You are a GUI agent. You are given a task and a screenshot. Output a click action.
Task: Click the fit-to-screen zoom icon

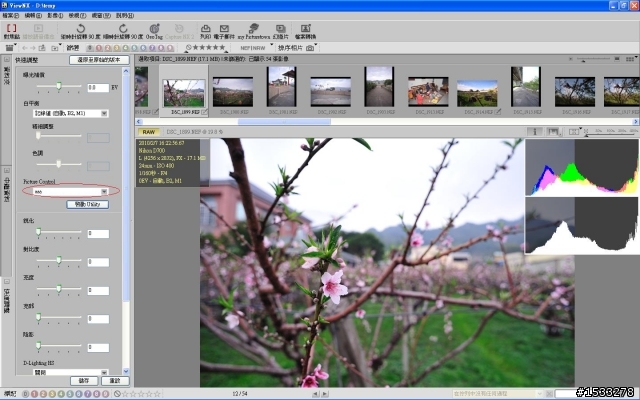(x=573, y=131)
